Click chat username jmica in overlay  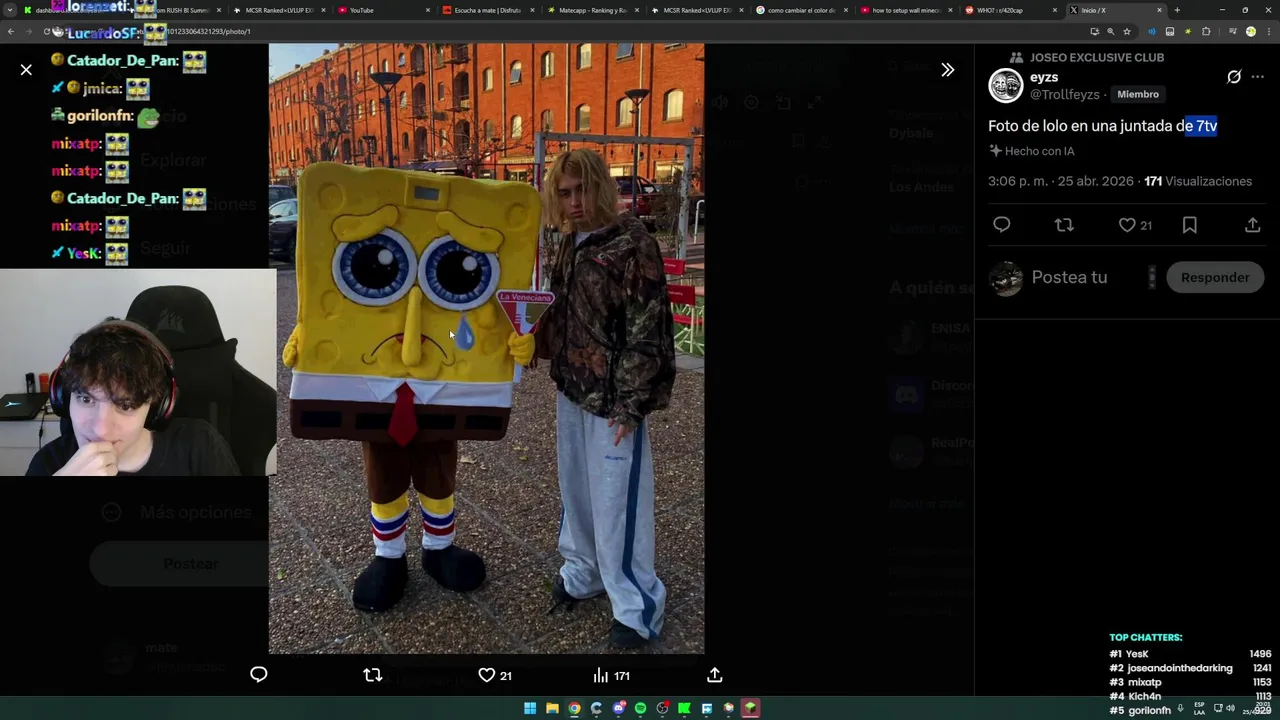[102, 88]
